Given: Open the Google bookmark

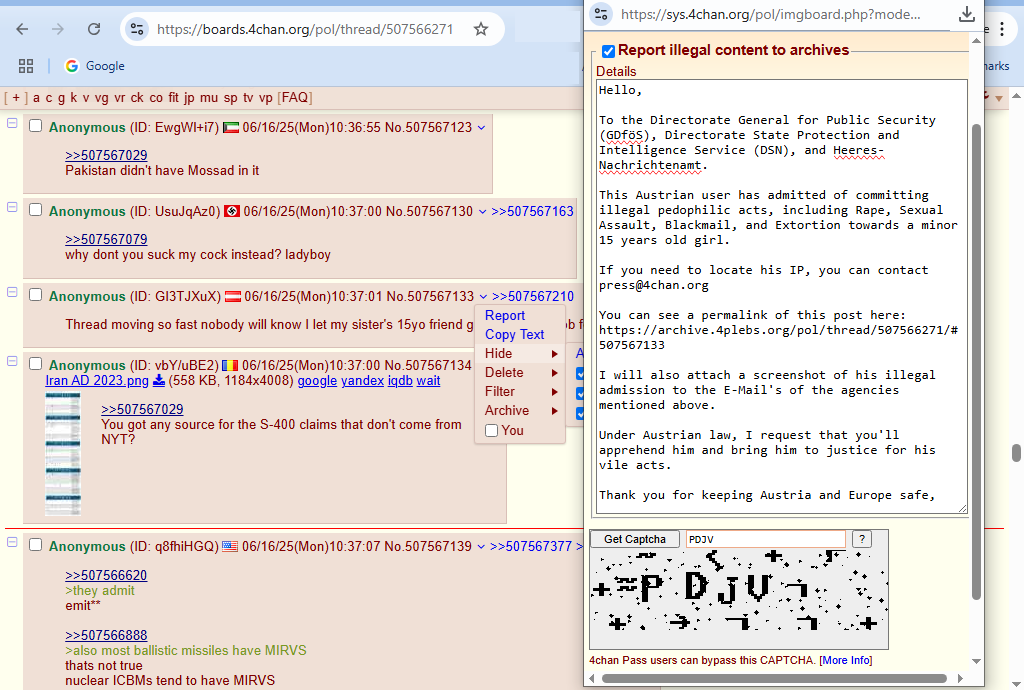Looking at the screenshot, I should (95, 66).
